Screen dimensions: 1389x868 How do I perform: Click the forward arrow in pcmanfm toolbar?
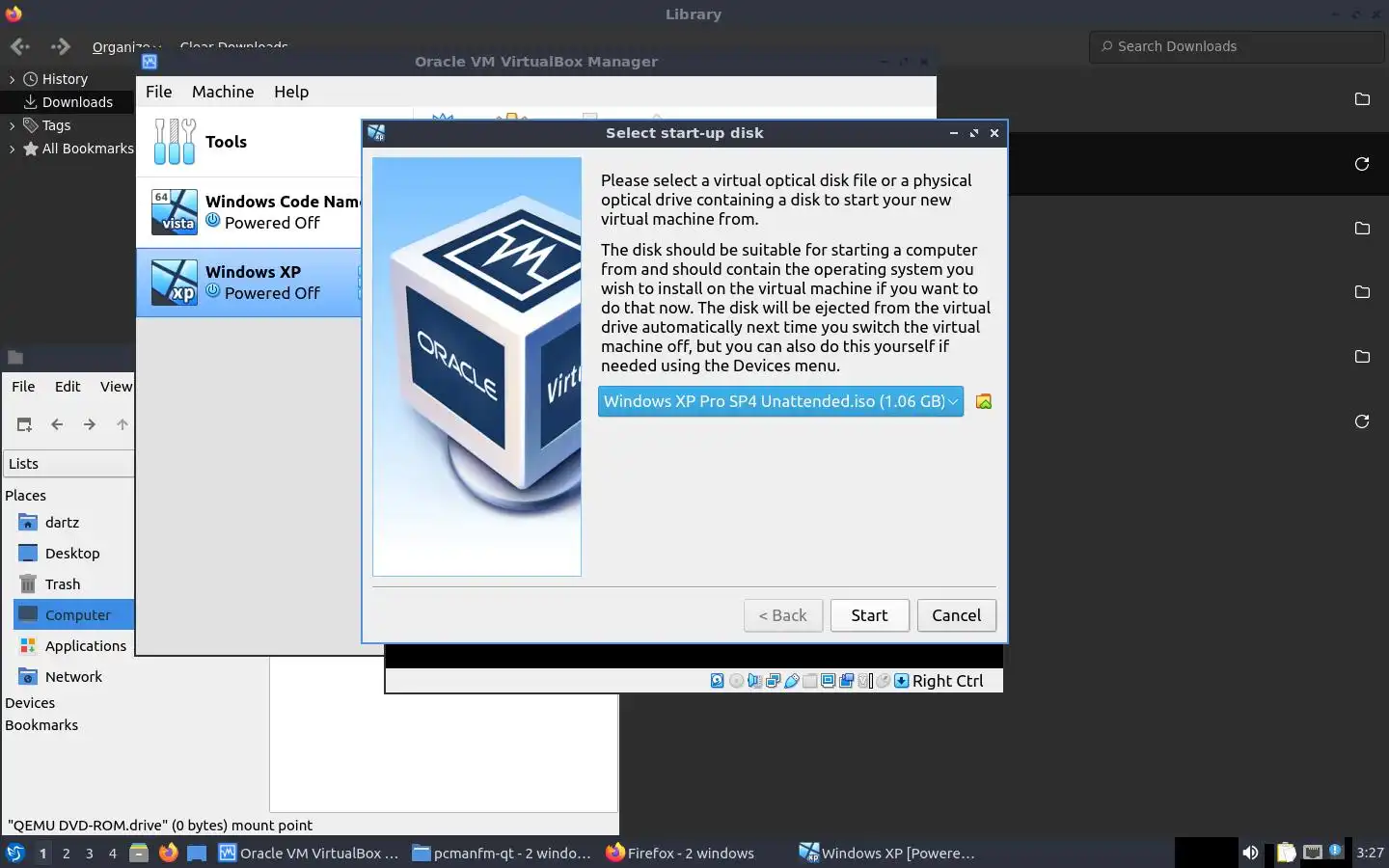[90, 424]
